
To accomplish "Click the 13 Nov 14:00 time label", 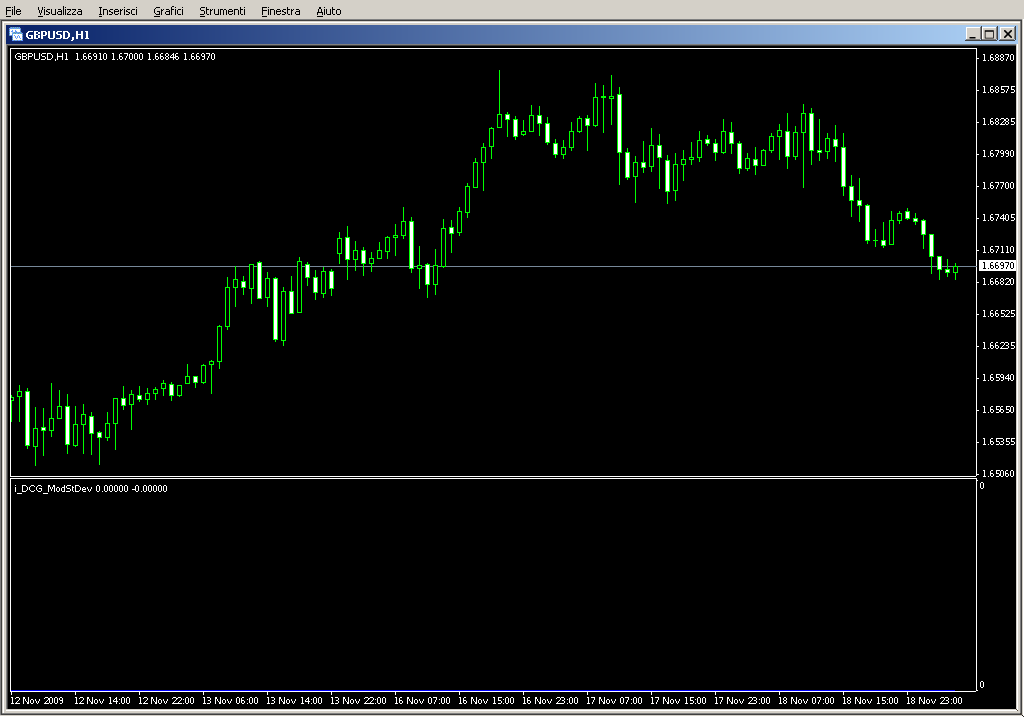I will pyautogui.click(x=295, y=701).
